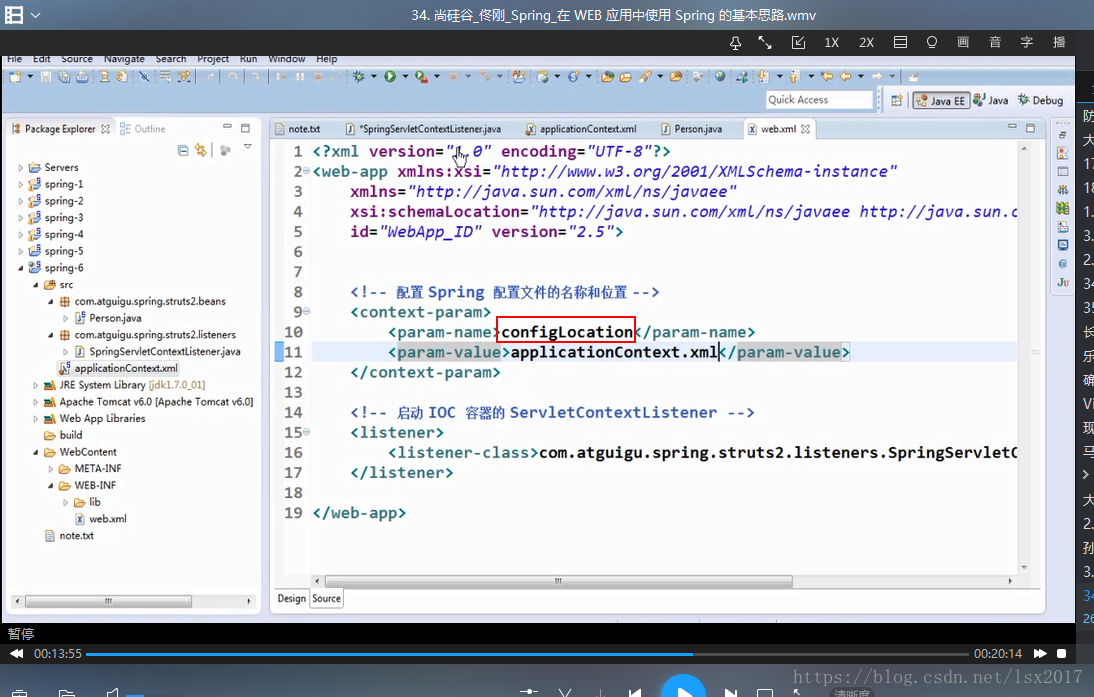Viewport: 1094px width, 697px height.
Task: Open the 音 audio settings
Action: click(995, 43)
